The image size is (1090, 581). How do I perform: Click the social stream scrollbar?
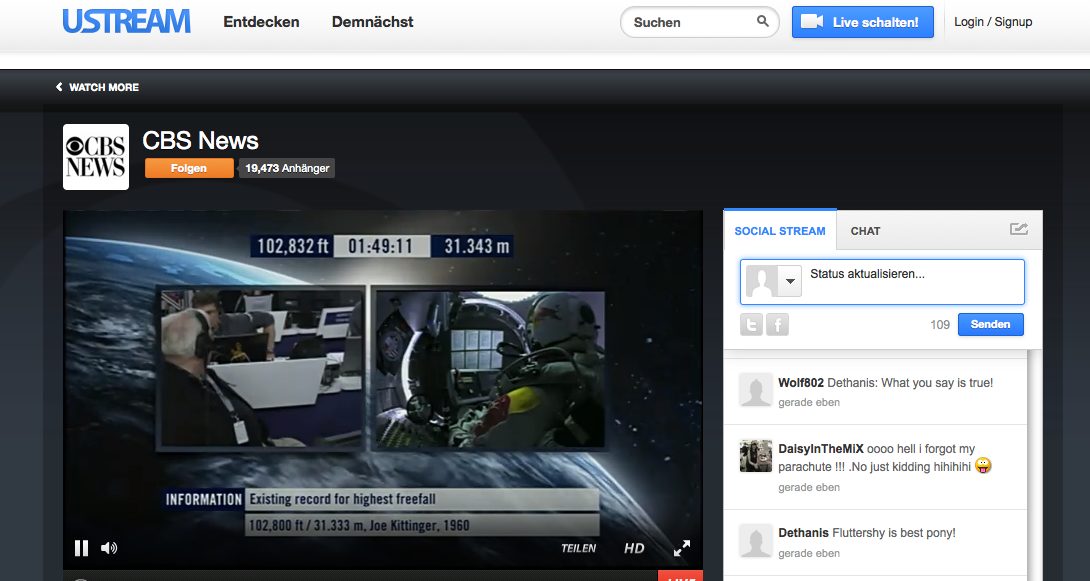point(1034,465)
